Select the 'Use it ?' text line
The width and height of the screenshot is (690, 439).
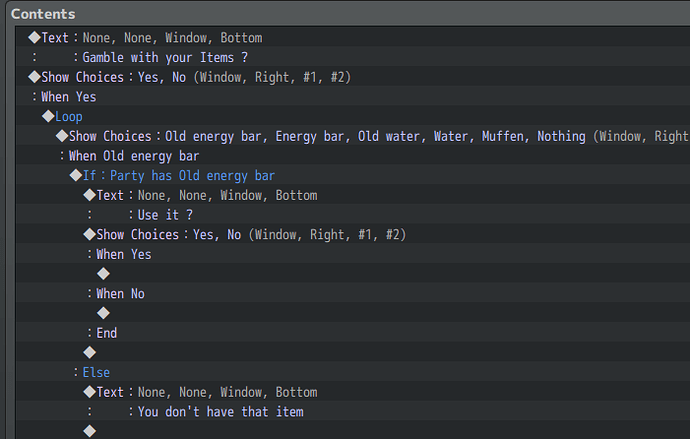352,215
